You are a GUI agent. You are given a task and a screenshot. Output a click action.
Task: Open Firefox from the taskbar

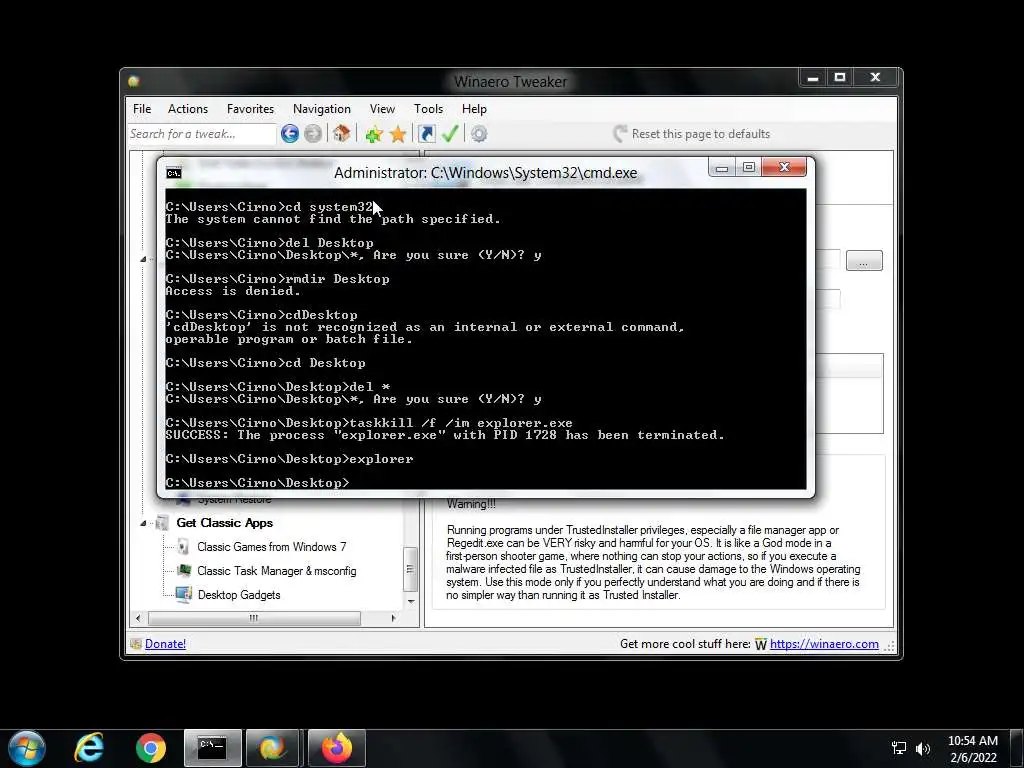pos(336,748)
